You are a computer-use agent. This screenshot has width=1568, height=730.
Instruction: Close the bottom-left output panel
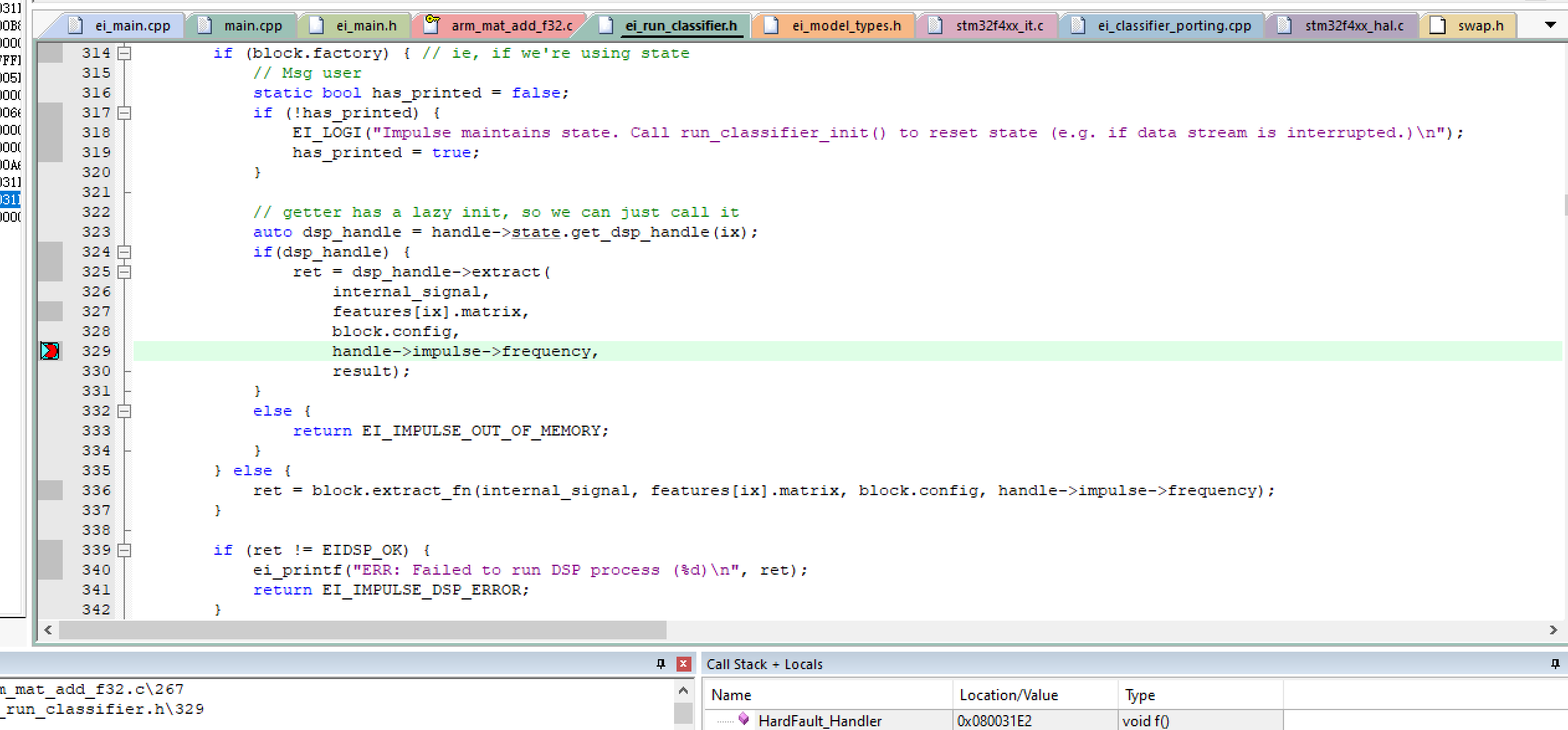click(x=683, y=664)
